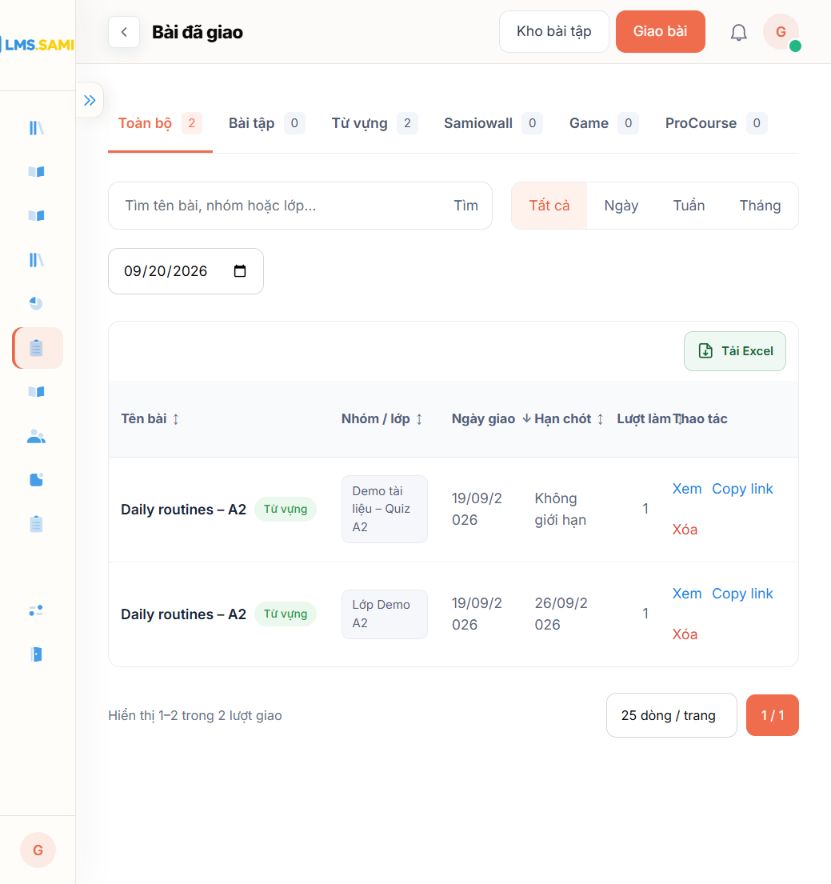The image size is (831, 884).
Task: Click the user avatar G in the header
Action: pyautogui.click(x=781, y=32)
